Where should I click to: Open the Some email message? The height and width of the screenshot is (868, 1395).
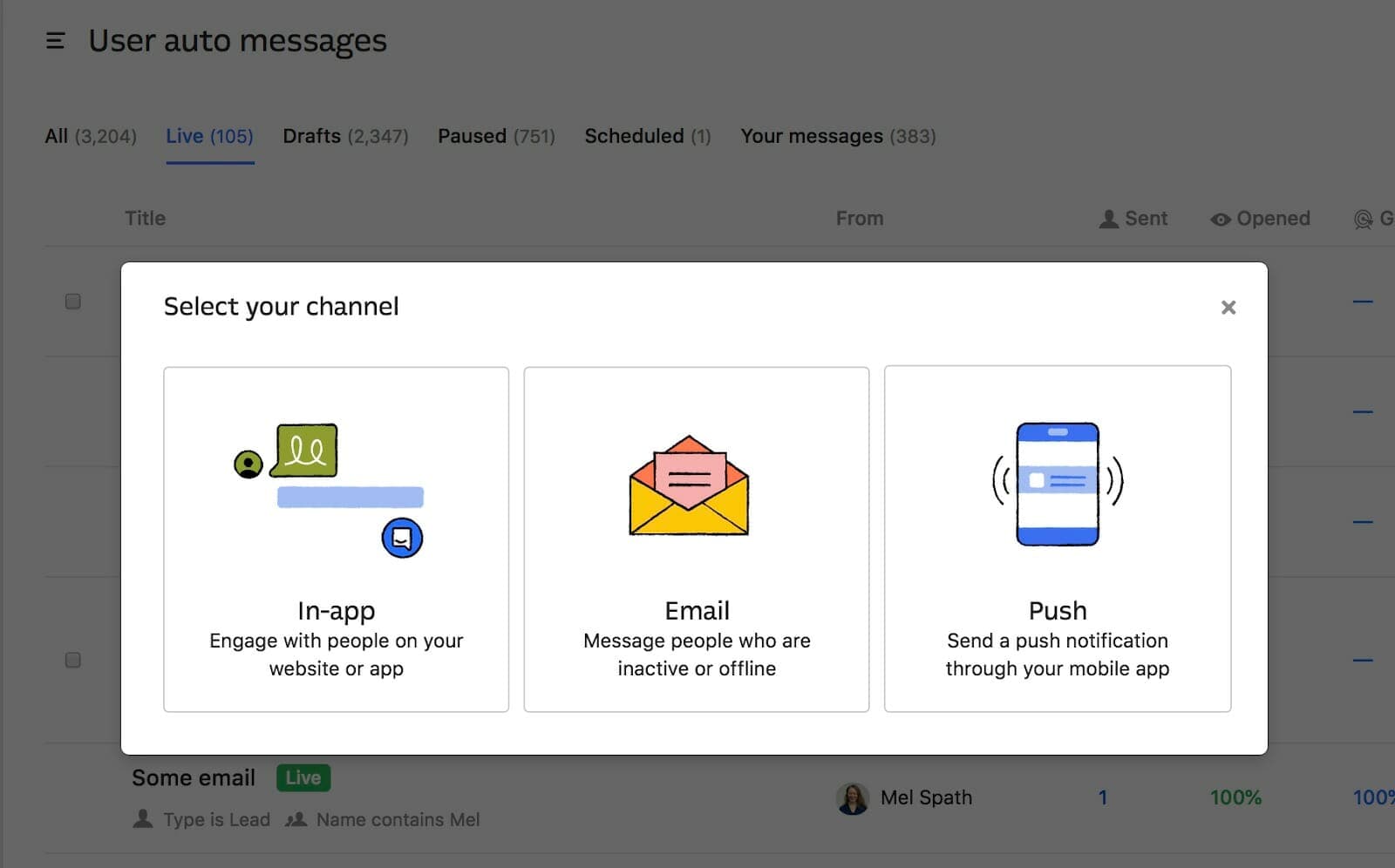click(x=194, y=778)
